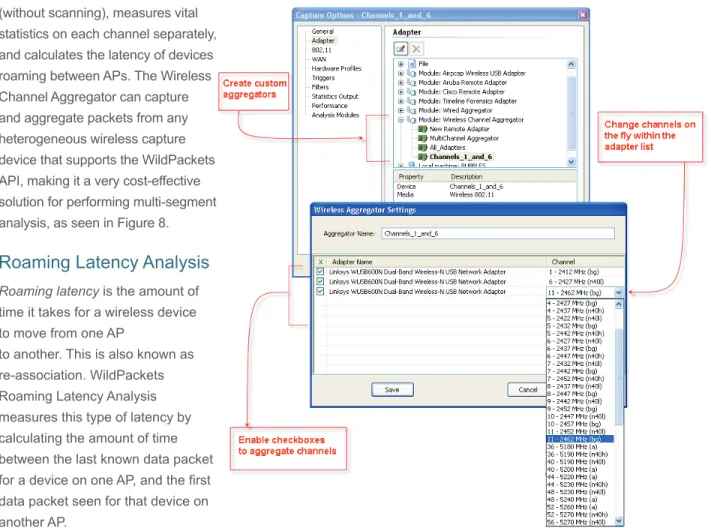Screen dimensions: 711x528
Task: Click the delete adapter X toolbar icon
Action: click(x=416, y=49)
